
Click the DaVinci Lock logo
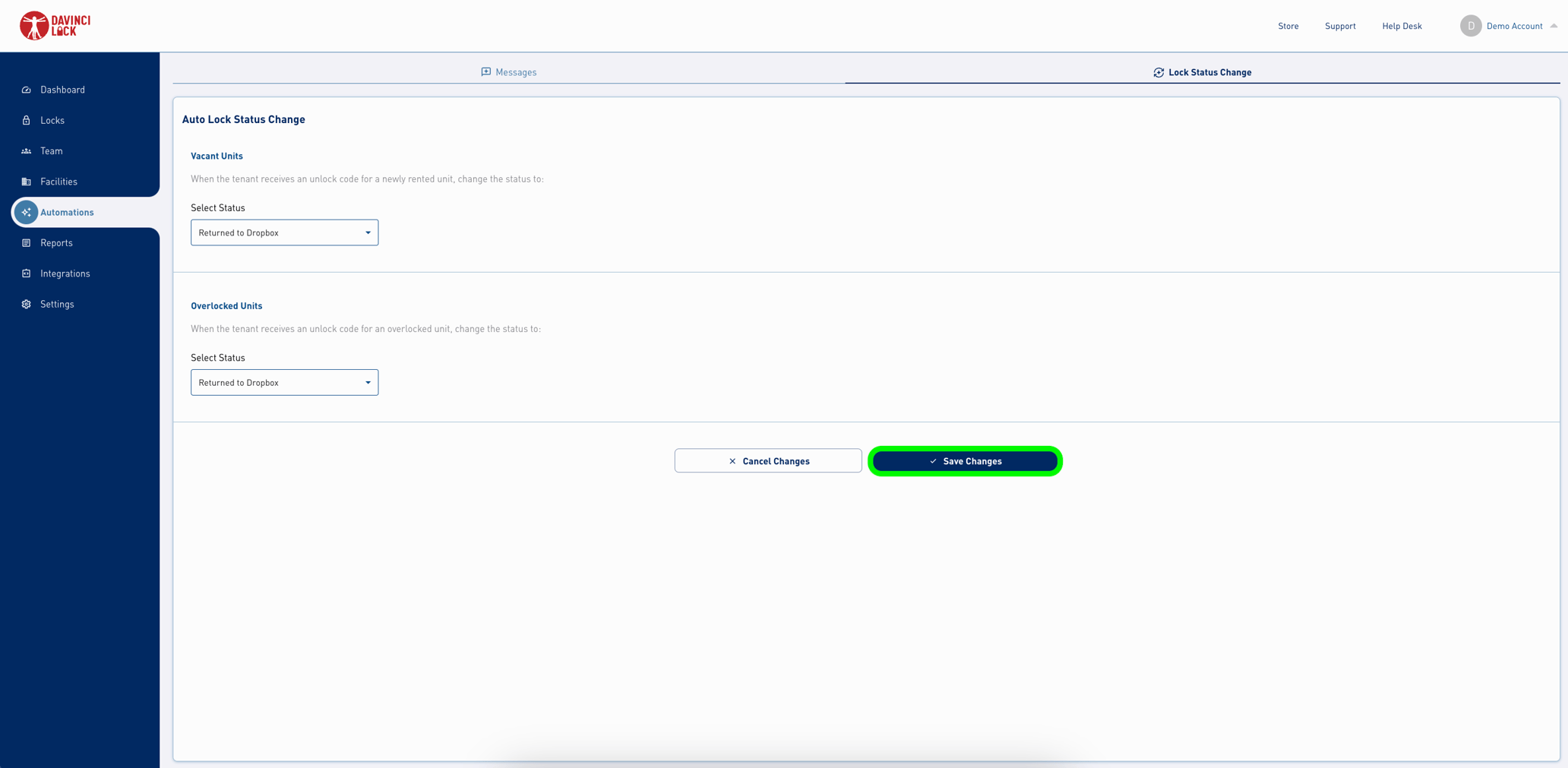click(x=54, y=25)
